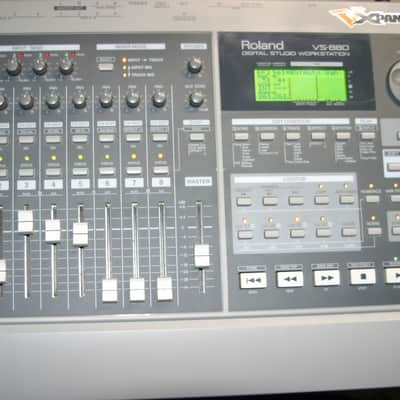This screenshot has width=400, height=400.
Task: Toggle the channel 3 STATUS button
Action: [x=26, y=172]
